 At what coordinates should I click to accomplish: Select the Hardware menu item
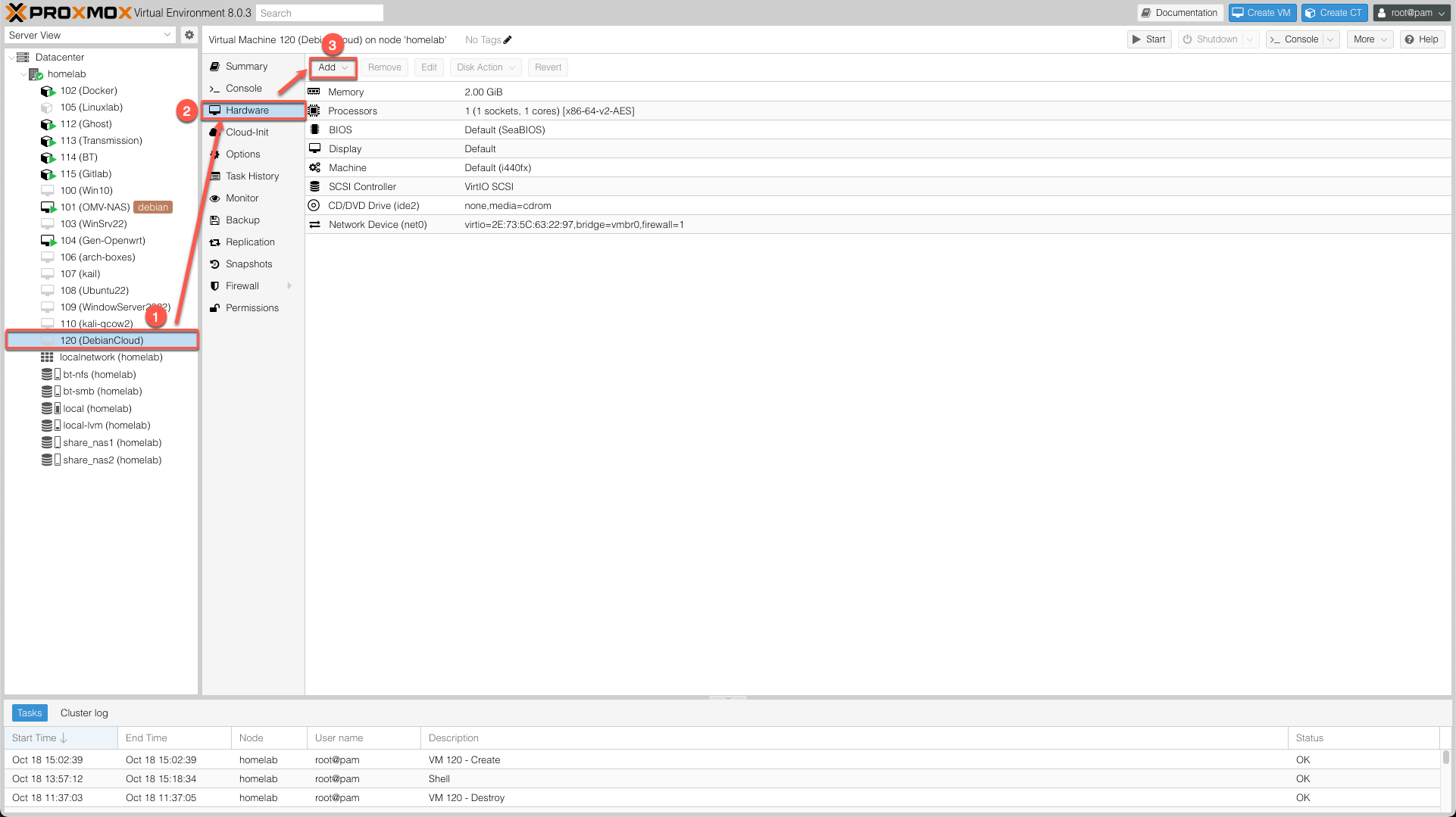pyautogui.click(x=253, y=110)
